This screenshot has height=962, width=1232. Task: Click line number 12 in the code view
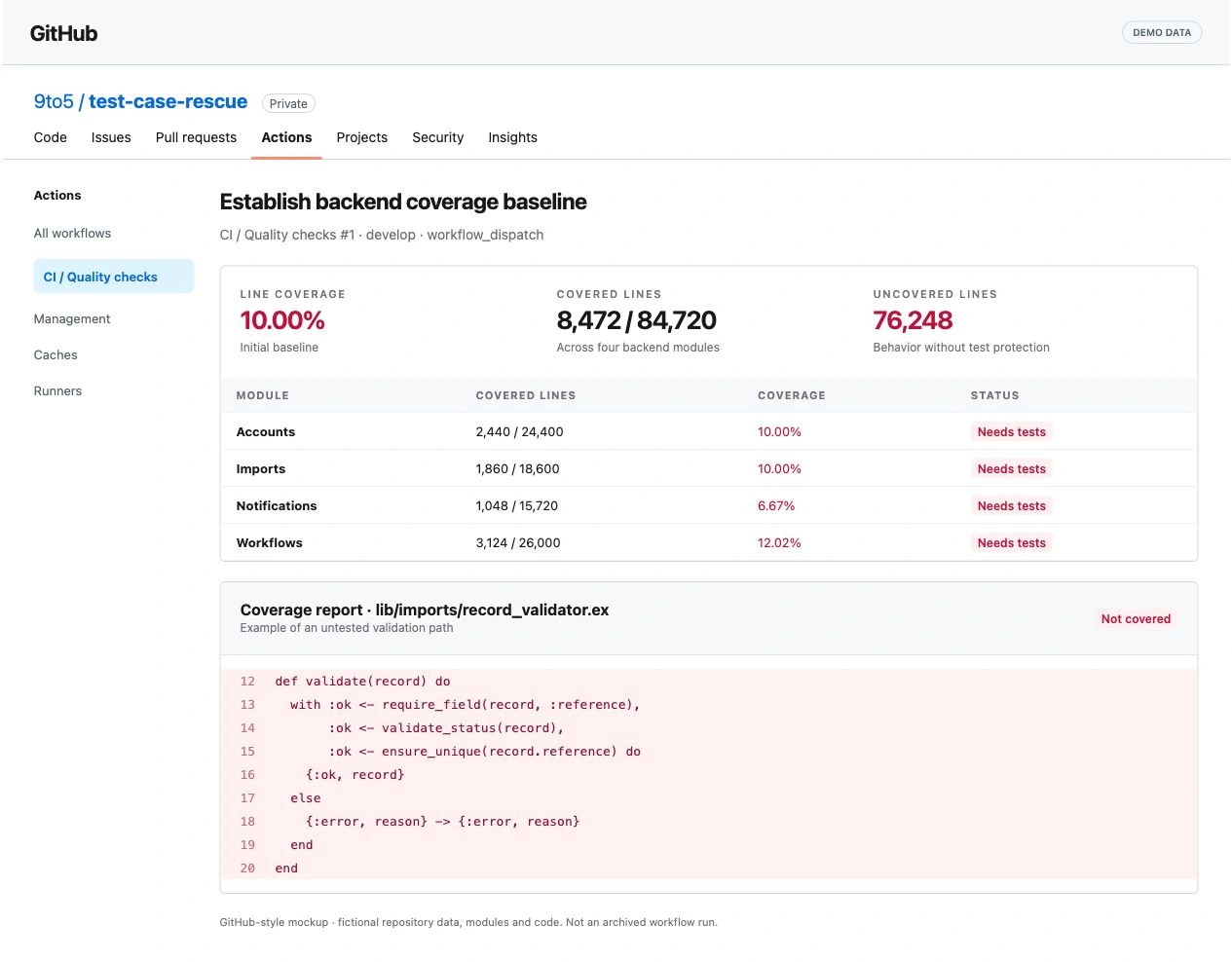coord(247,682)
